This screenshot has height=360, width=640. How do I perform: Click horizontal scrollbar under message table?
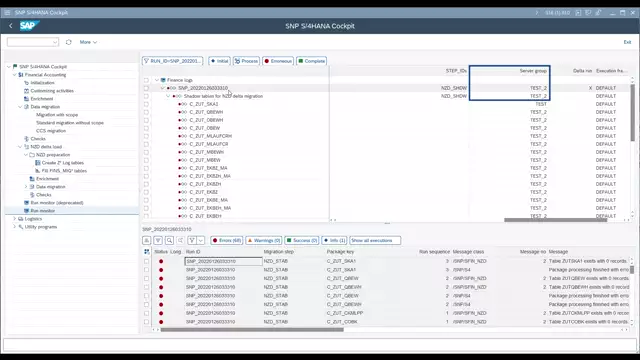pos(252,330)
